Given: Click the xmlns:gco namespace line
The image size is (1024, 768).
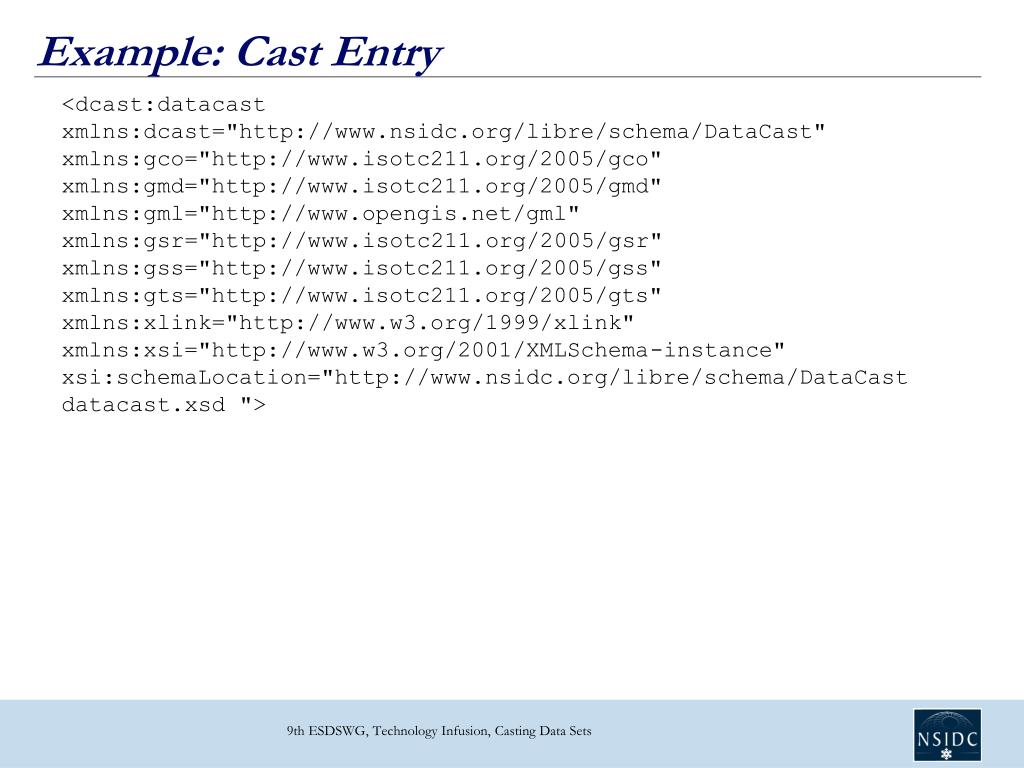Looking at the screenshot, I should pos(362,159).
